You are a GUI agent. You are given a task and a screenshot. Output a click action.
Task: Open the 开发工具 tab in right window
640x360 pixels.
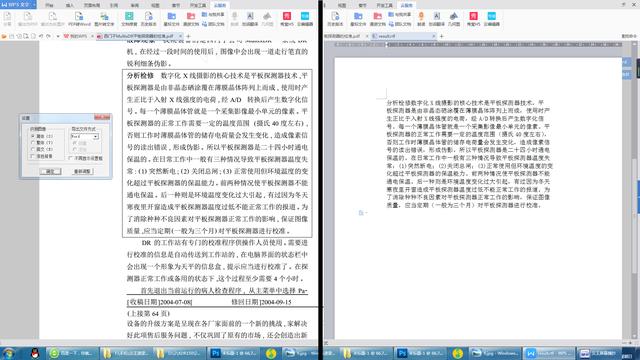coord(384,5)
